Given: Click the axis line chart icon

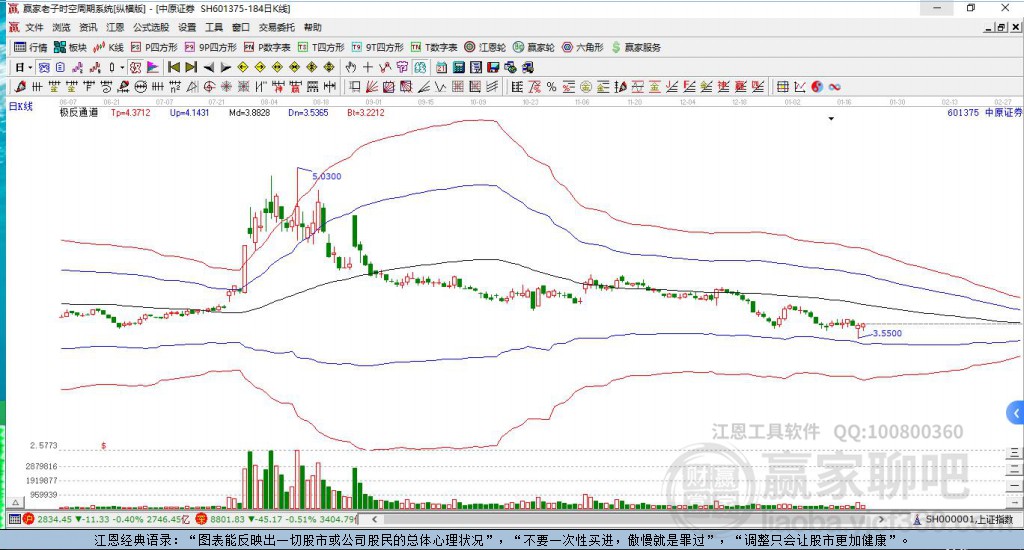Looking at the screenshot, I should click(800, 87).
